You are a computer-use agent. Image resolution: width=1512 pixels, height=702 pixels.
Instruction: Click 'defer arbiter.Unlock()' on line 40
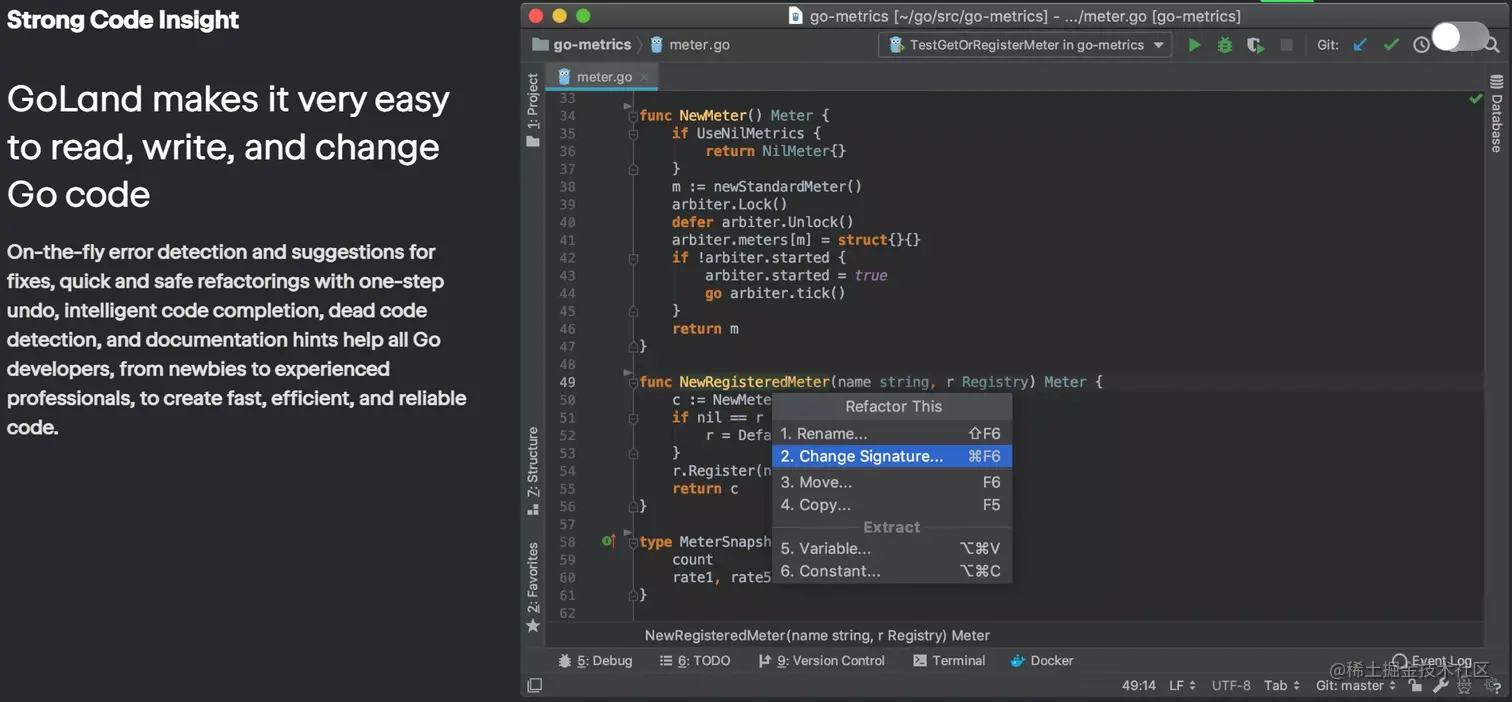pos(762,222)
